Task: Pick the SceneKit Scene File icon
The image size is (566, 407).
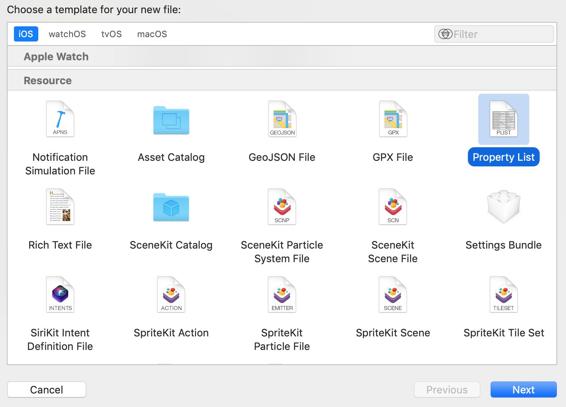Action: tap(393, 207)
